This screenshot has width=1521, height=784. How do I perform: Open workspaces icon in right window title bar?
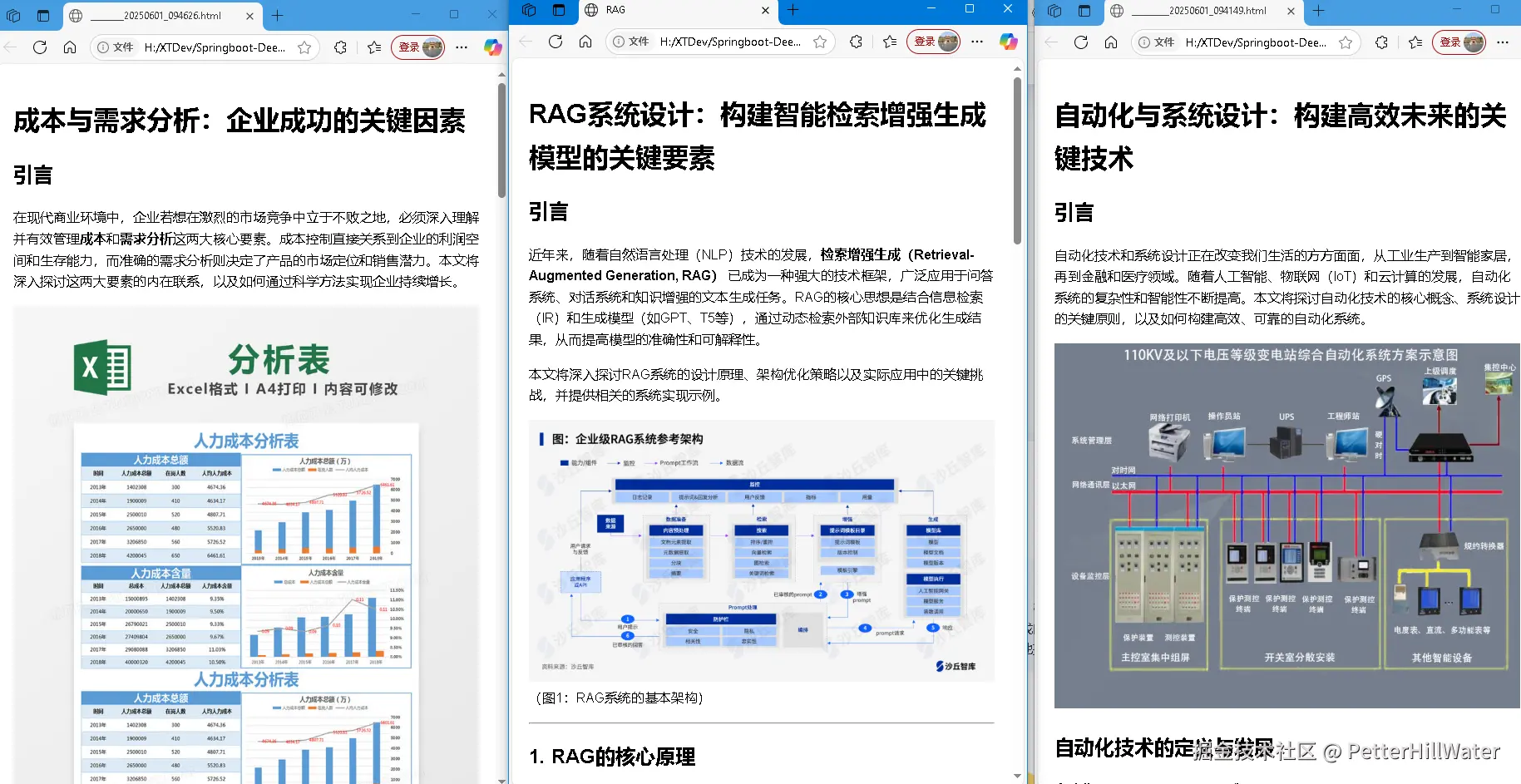point(1054,11)
